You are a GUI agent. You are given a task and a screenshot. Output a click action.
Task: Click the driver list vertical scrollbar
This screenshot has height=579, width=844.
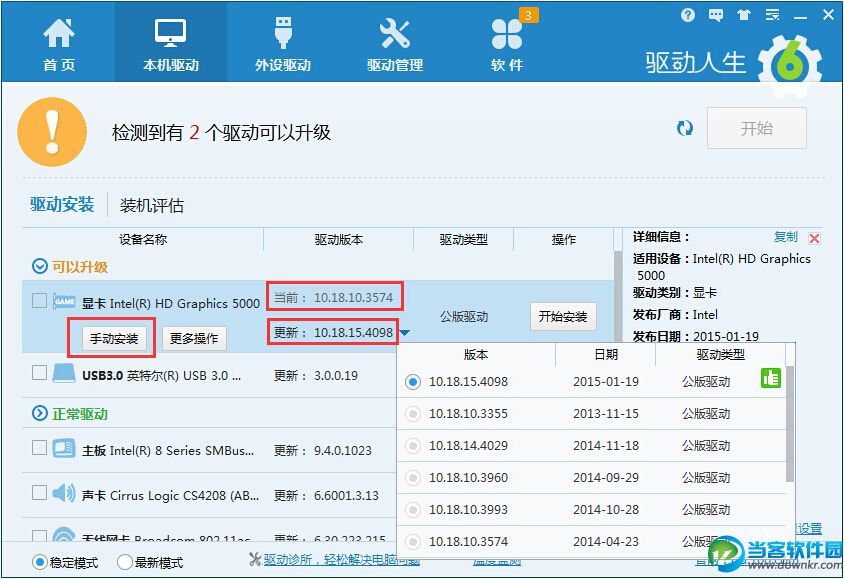[617, 294]
